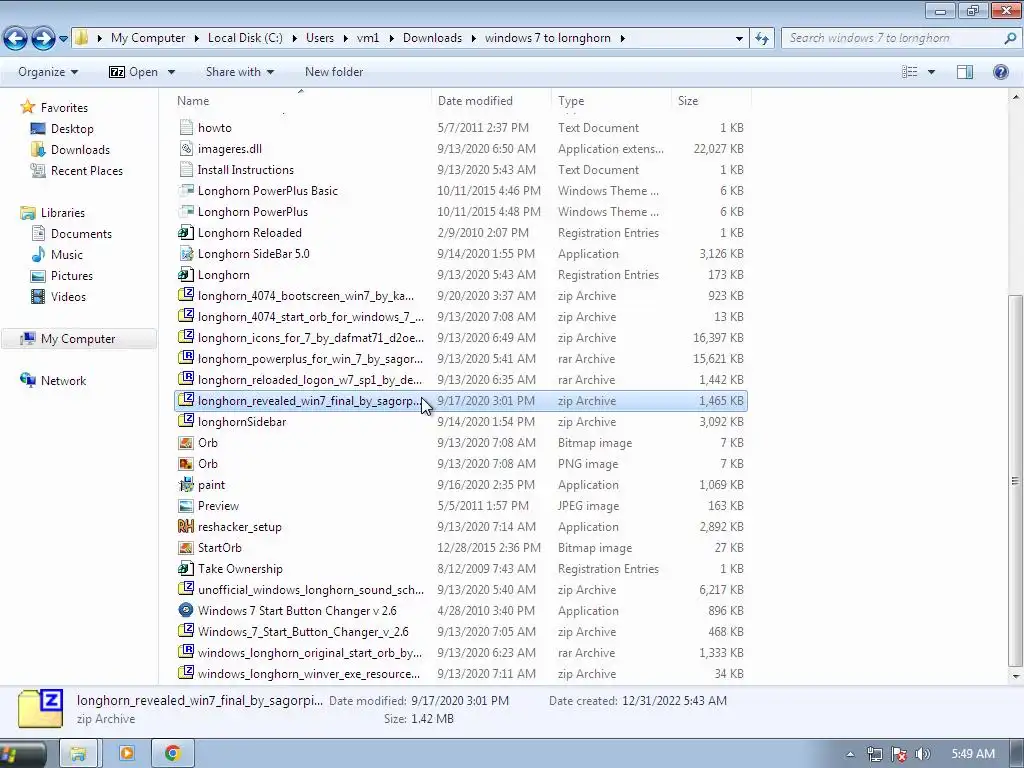Viewport: 1024px width, 768px height.
Task: Select the imageres.dll file icon
Action: coord(186,149)
